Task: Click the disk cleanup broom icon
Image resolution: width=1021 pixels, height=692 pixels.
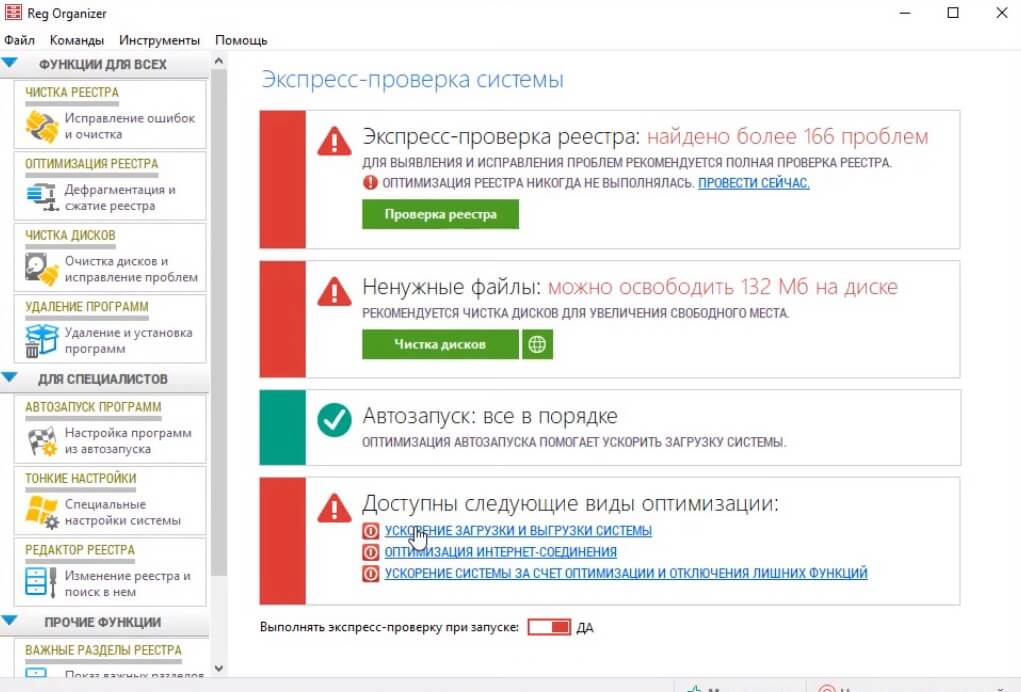Action: click(x=42, y=269)
